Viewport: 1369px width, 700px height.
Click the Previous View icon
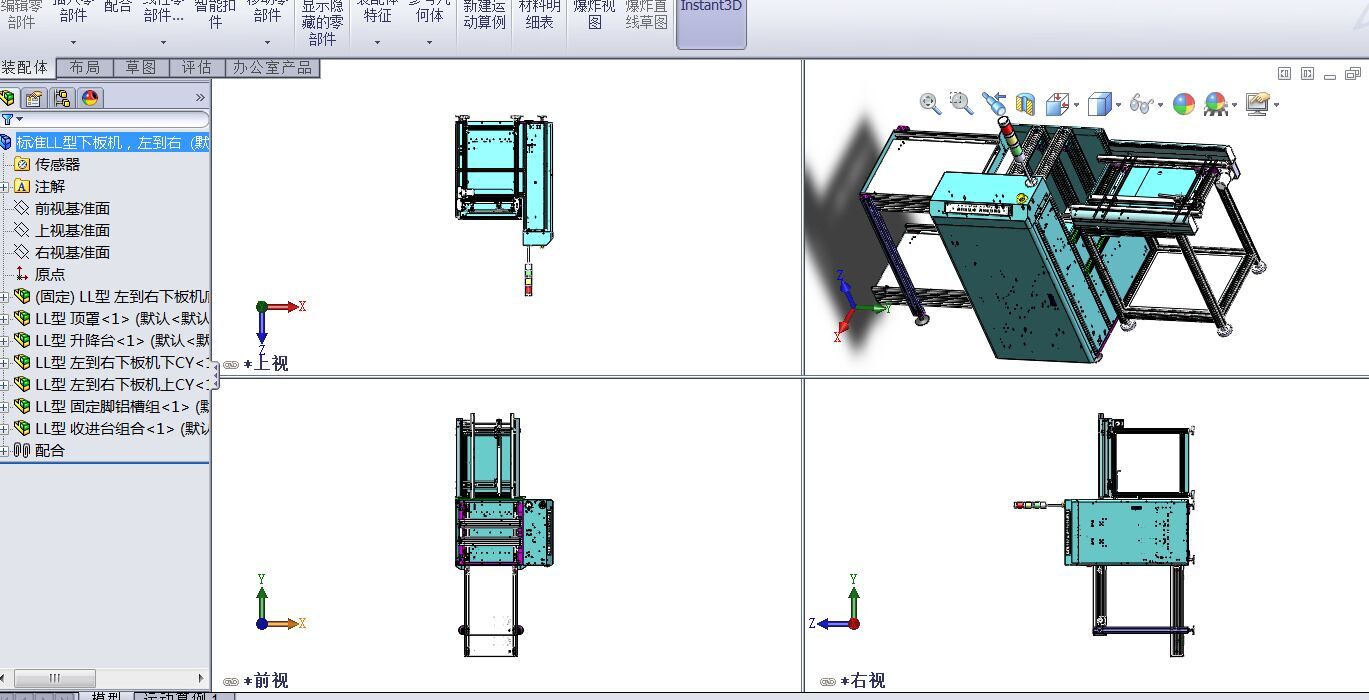[993, 103]
